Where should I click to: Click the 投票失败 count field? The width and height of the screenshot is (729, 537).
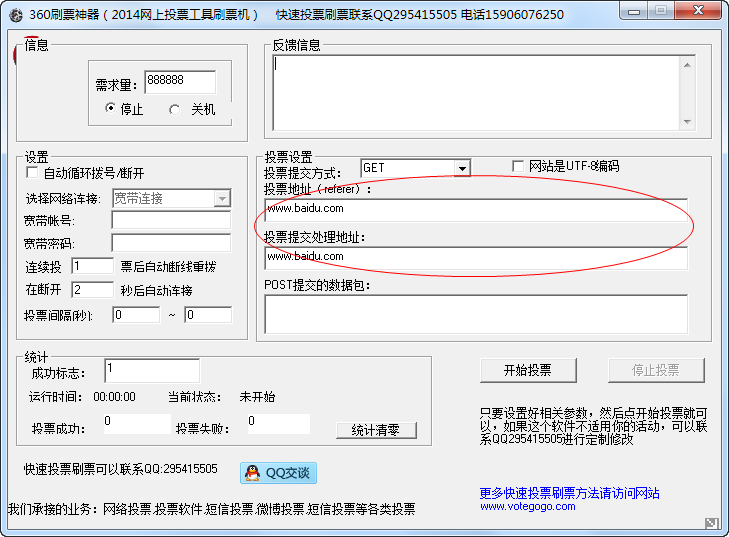click(278, 424)
